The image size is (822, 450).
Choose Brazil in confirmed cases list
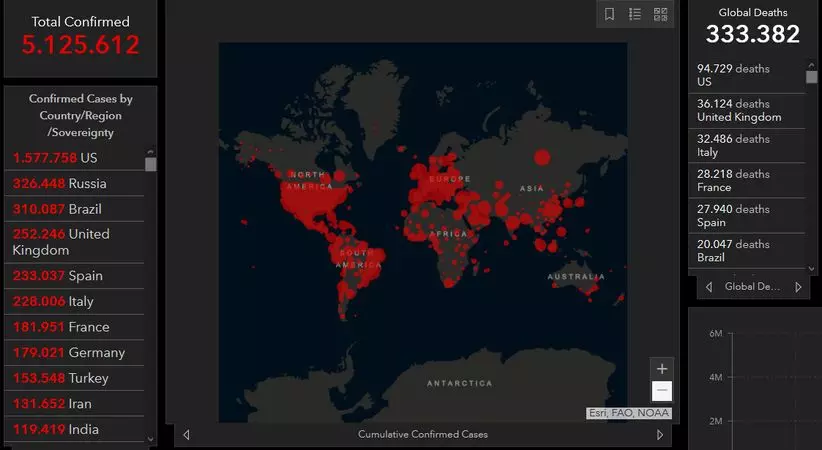75,210
